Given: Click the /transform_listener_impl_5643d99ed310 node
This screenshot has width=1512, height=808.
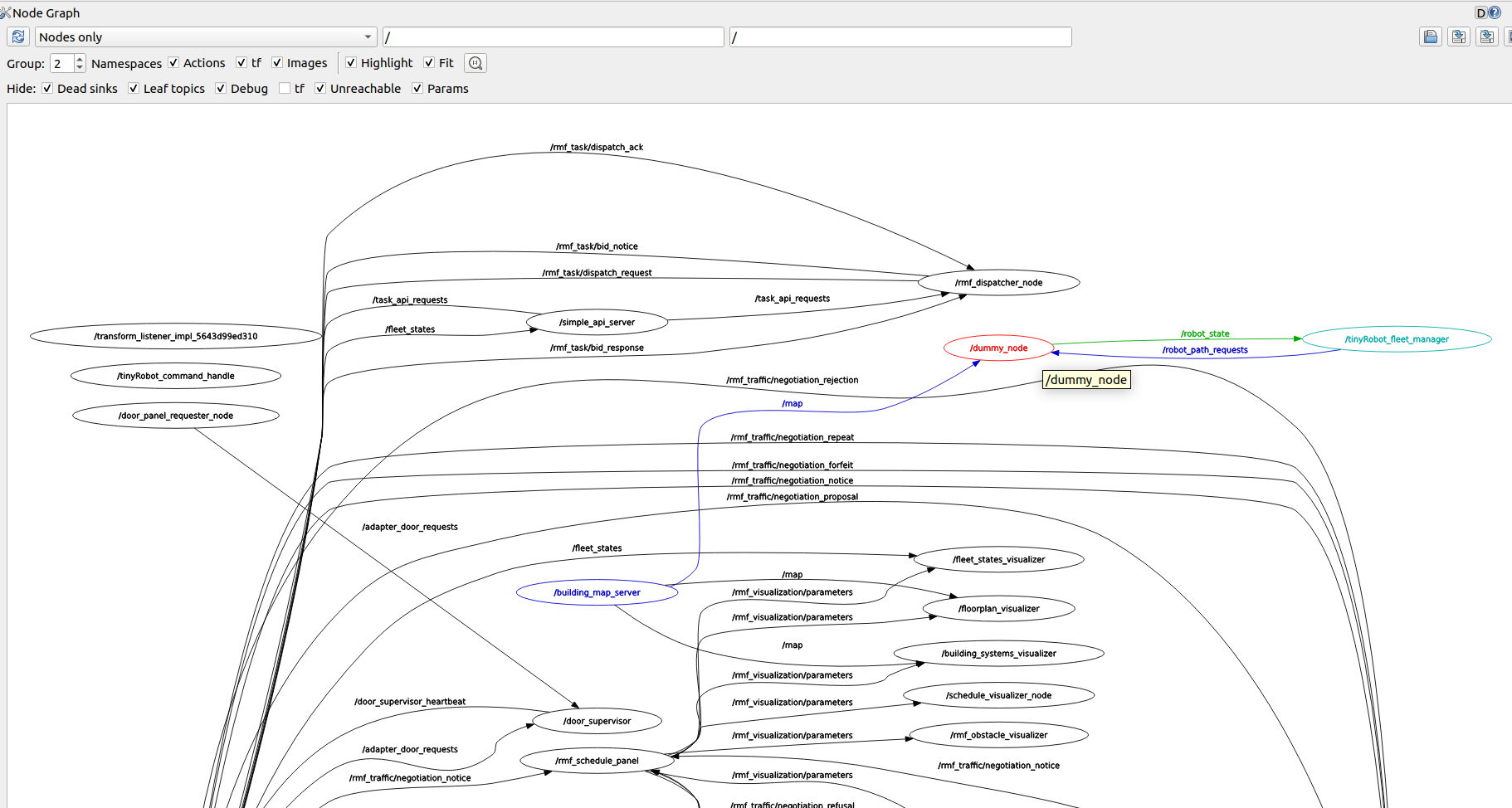Looking at the screenshot, I should tap(176, 337).
